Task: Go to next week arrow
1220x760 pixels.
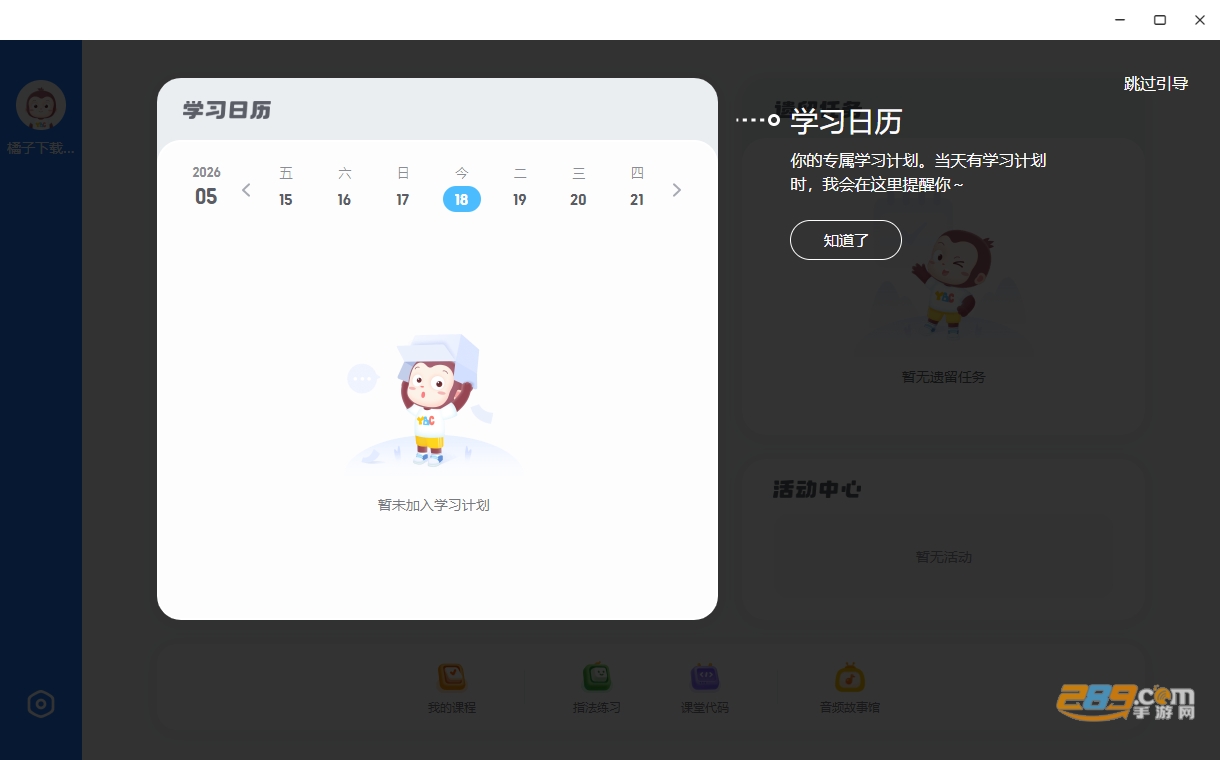Action: [x=677, y=190]
